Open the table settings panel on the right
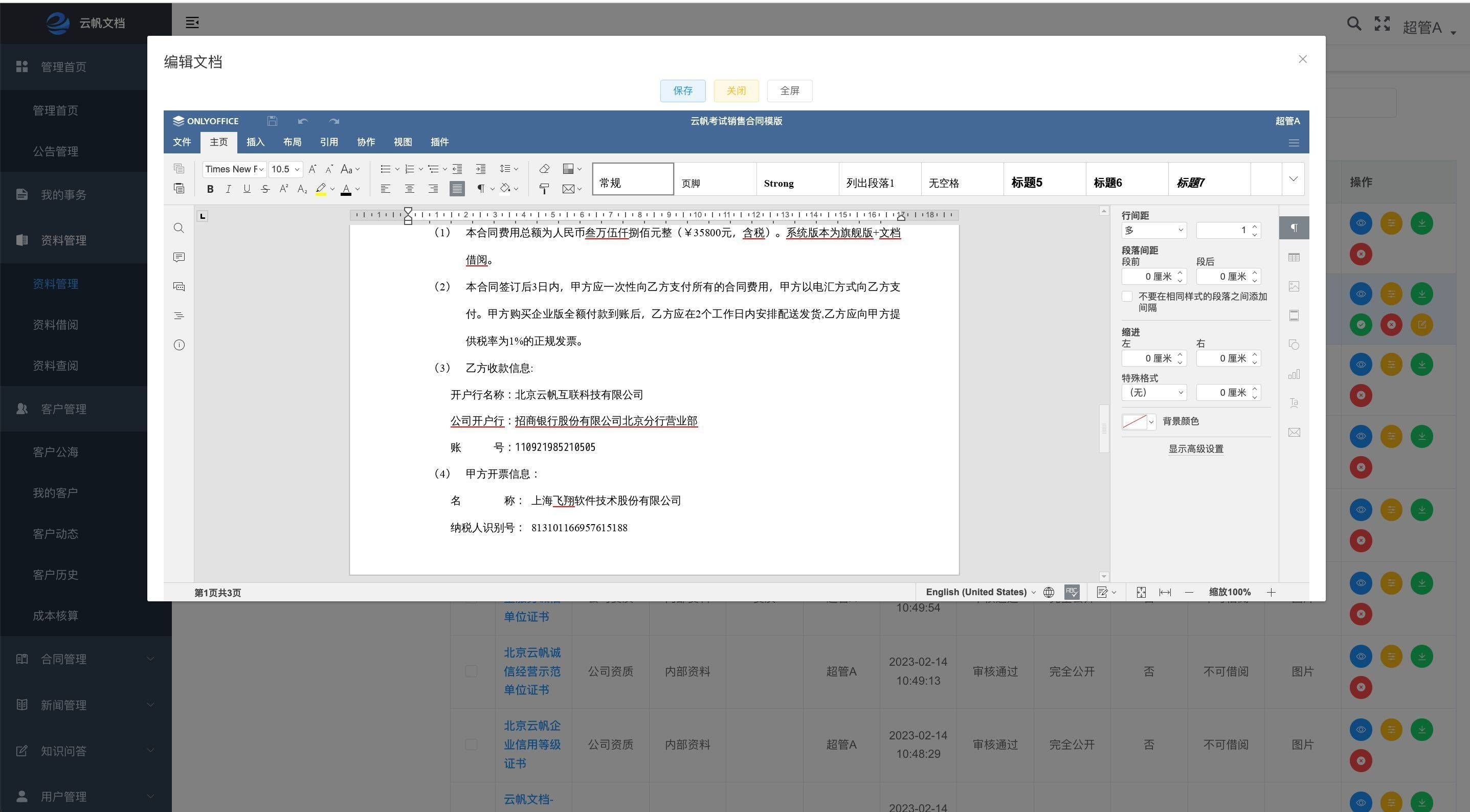Viewport: 1470px width, 812px height. (1294, 257)
